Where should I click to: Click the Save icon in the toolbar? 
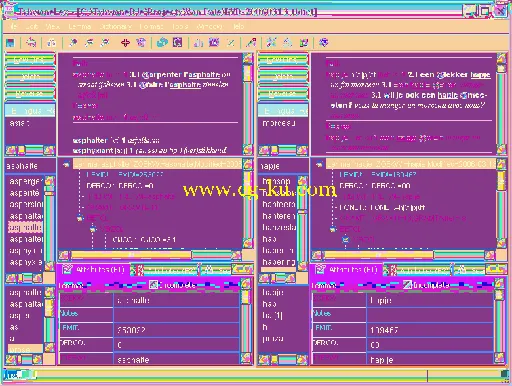click(11, 43)
